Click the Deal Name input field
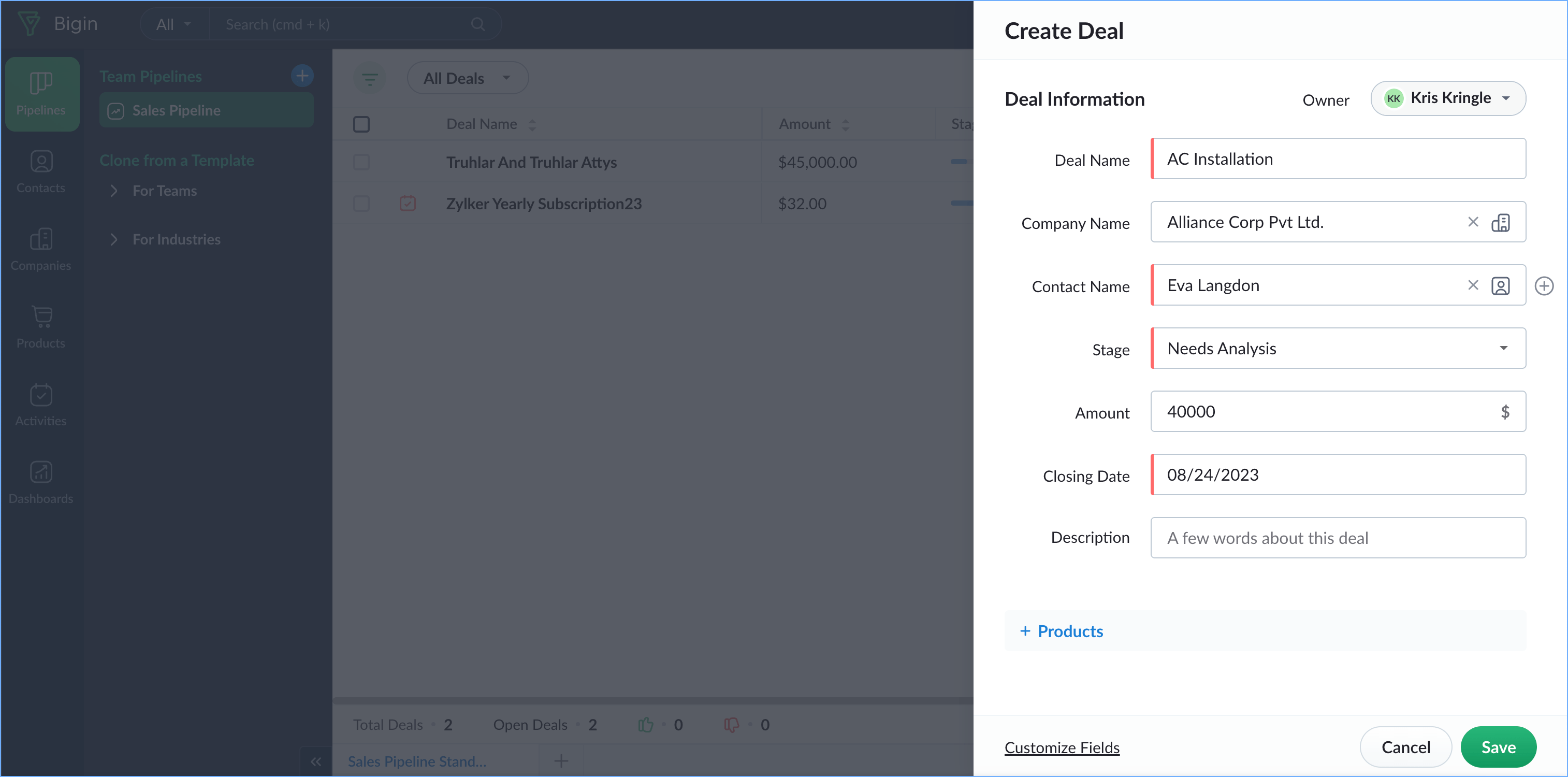 tap(1338, 159)
